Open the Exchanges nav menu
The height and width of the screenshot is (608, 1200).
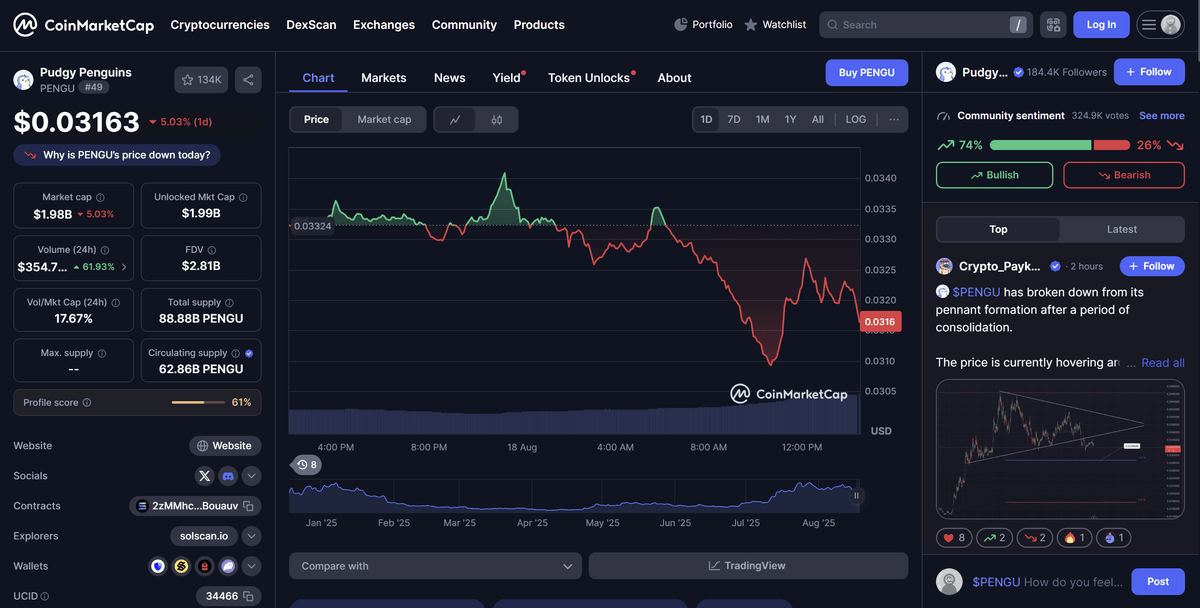click(384, 25)
